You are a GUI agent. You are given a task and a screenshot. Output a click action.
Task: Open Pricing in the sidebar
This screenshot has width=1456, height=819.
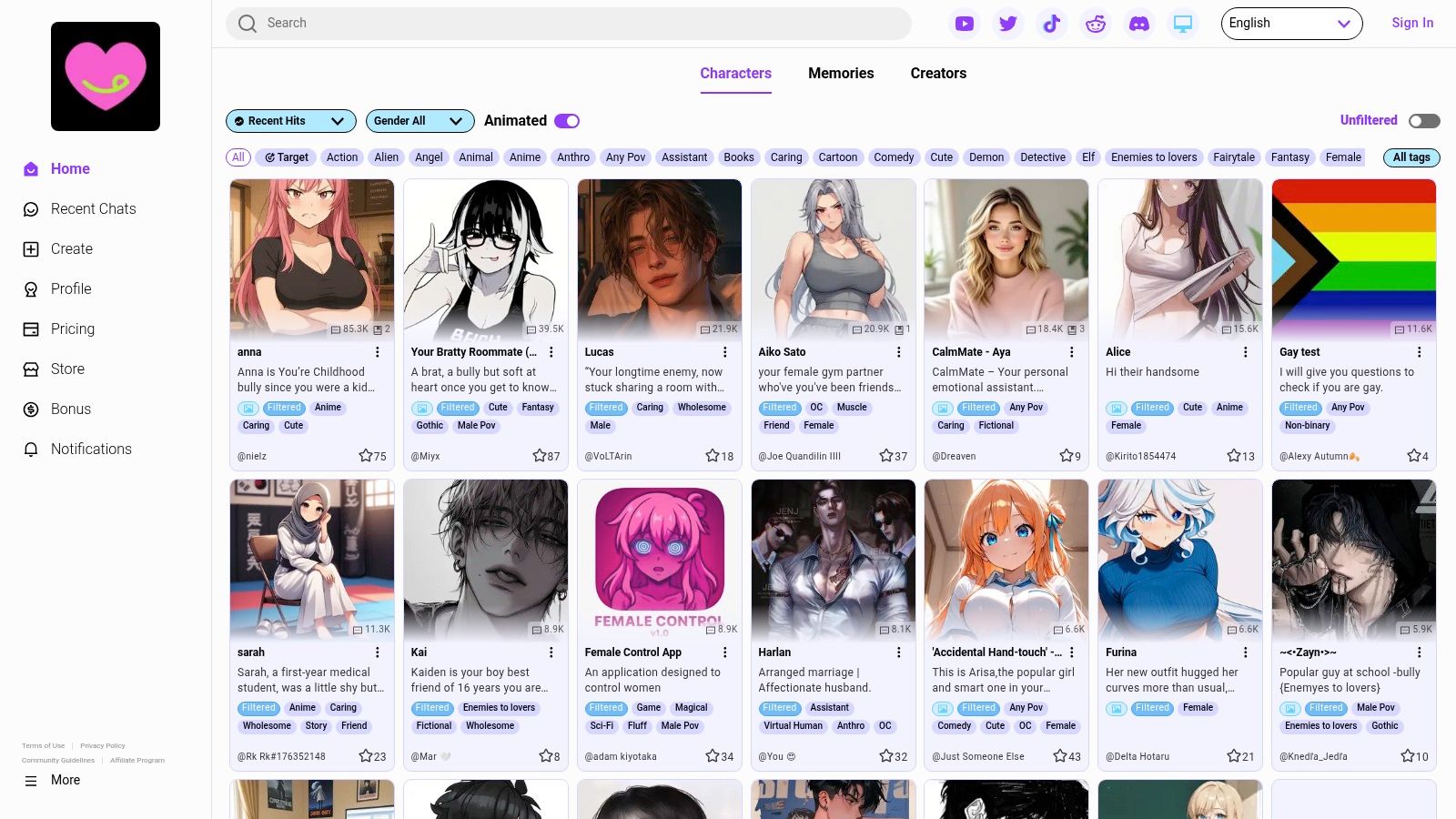tap(73, 329)
